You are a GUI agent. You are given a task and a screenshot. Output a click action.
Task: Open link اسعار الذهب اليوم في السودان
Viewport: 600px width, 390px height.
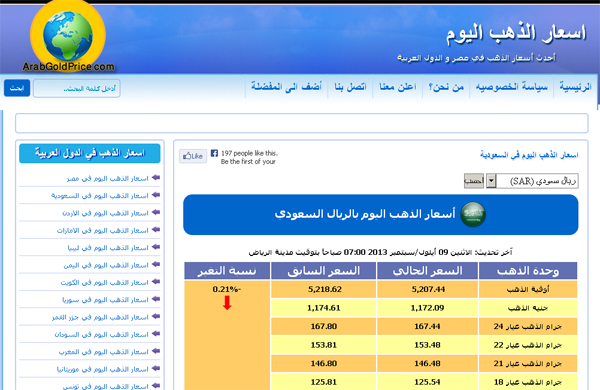point(101,335)
